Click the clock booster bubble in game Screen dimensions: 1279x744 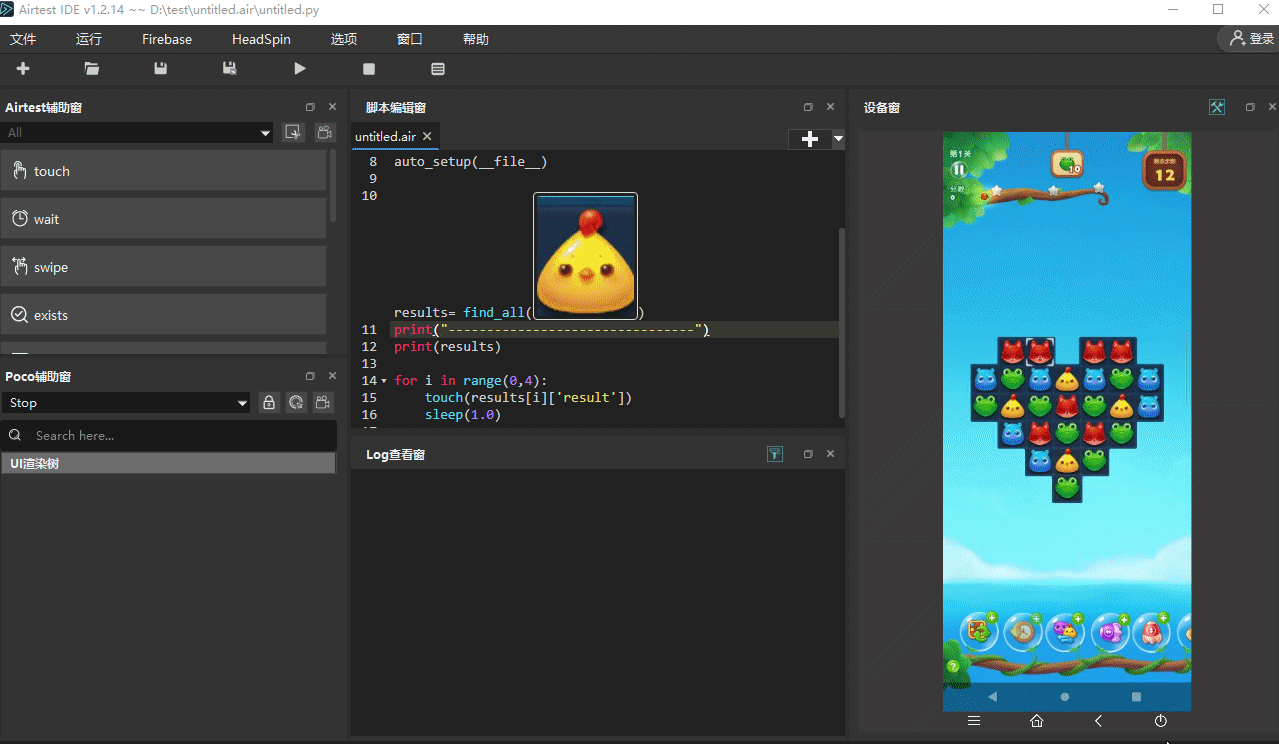point(1022,631)
